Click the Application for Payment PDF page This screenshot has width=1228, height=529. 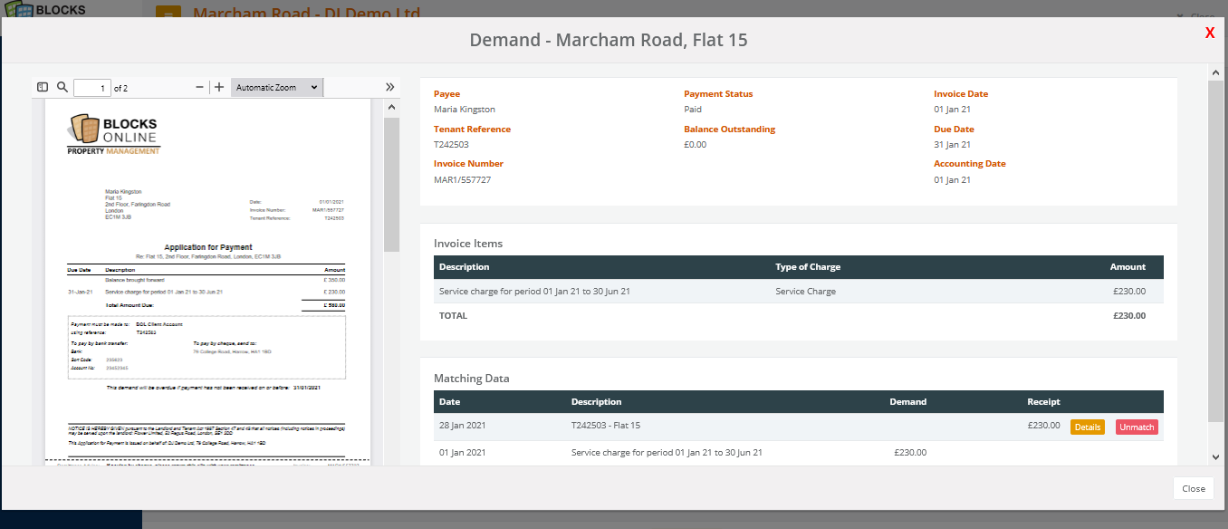coord(208,300)
